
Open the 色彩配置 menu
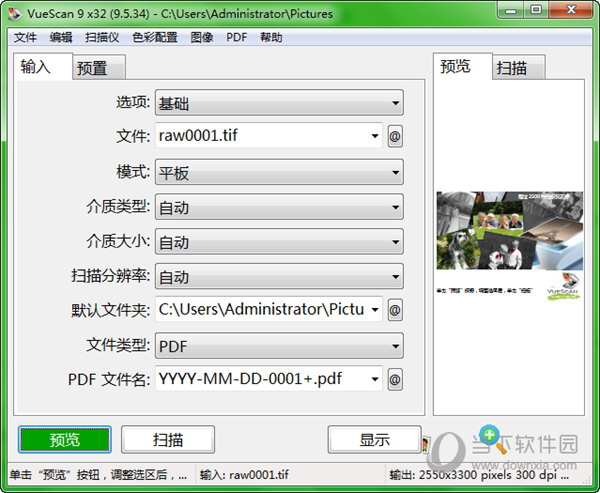click(155, 38)
